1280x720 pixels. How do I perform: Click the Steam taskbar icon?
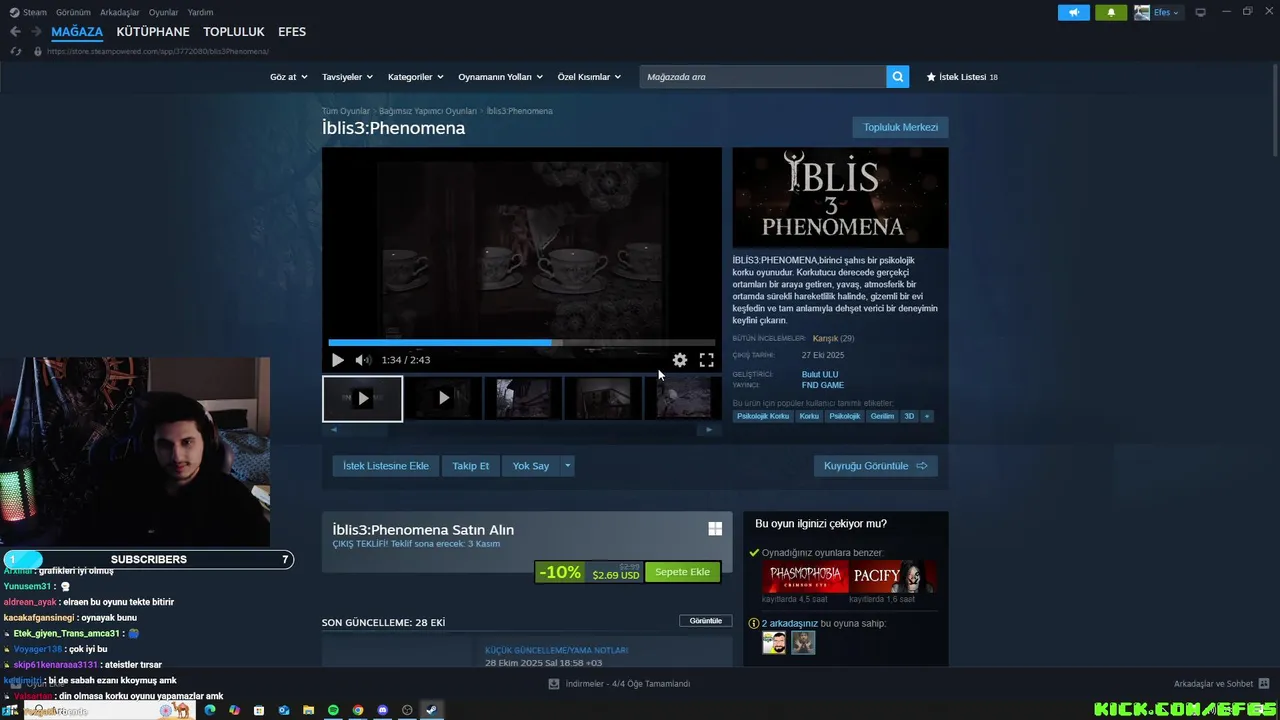tap(432, 710)
